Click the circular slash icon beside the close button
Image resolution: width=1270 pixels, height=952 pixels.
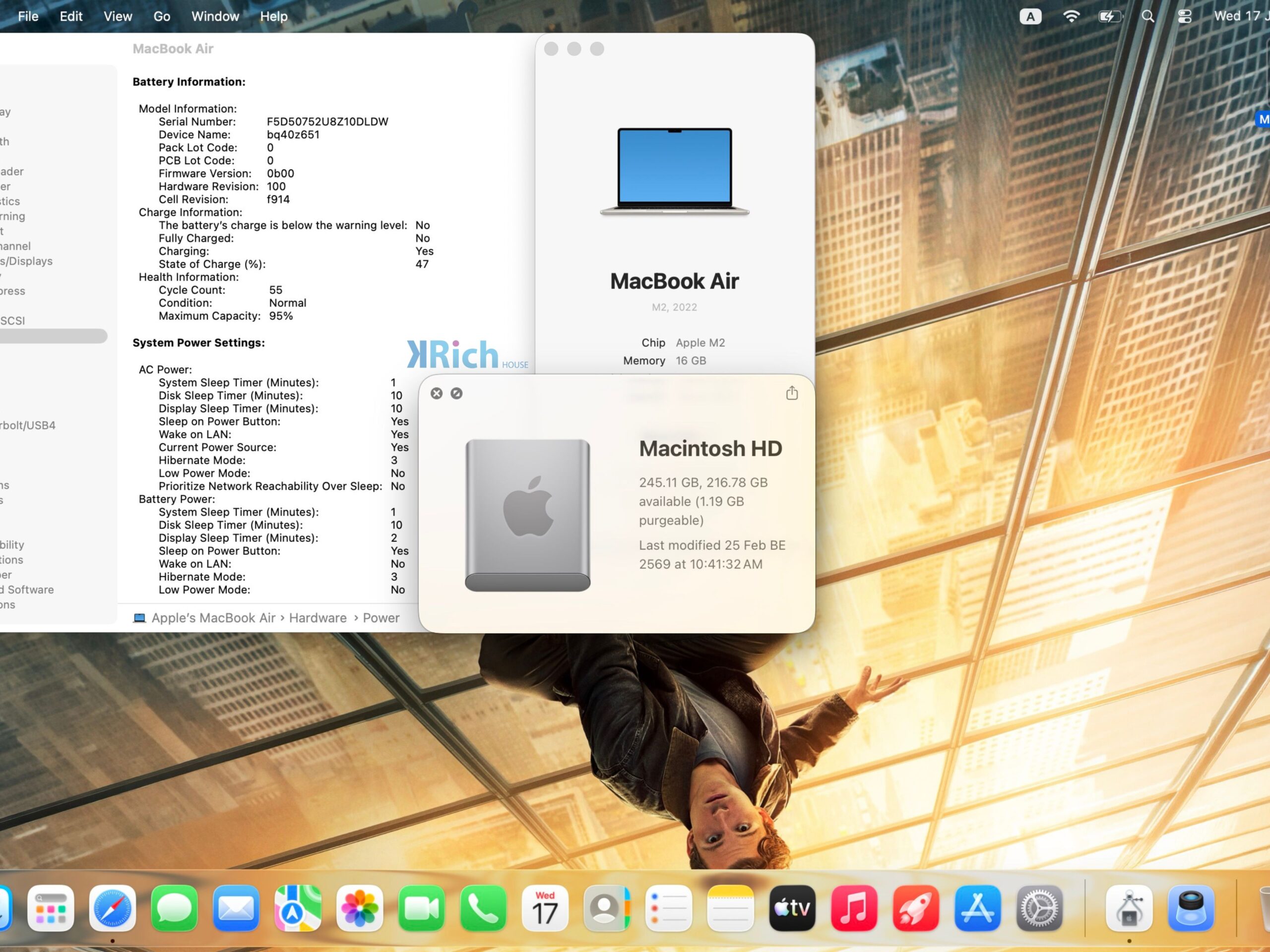(456, 393)
